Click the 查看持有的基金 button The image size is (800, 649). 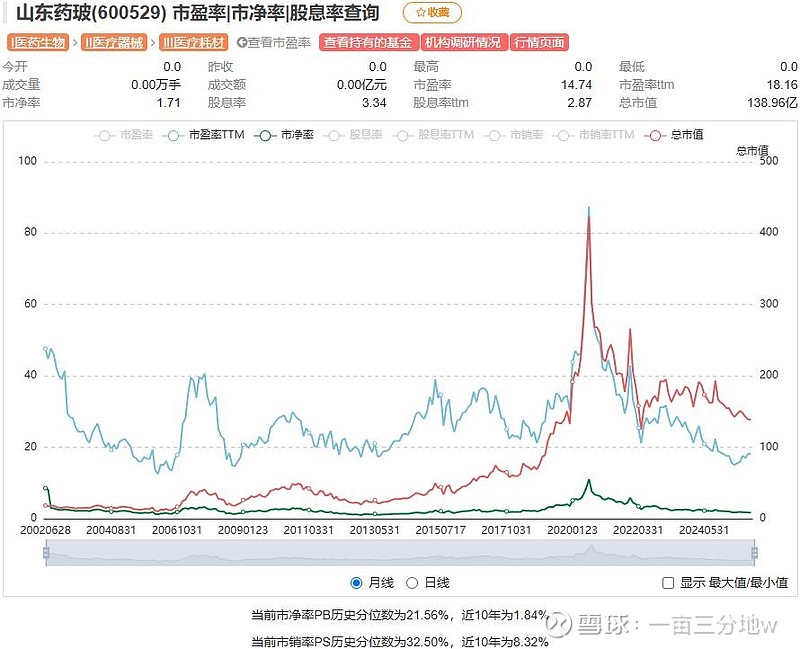[x=368, y=42]
